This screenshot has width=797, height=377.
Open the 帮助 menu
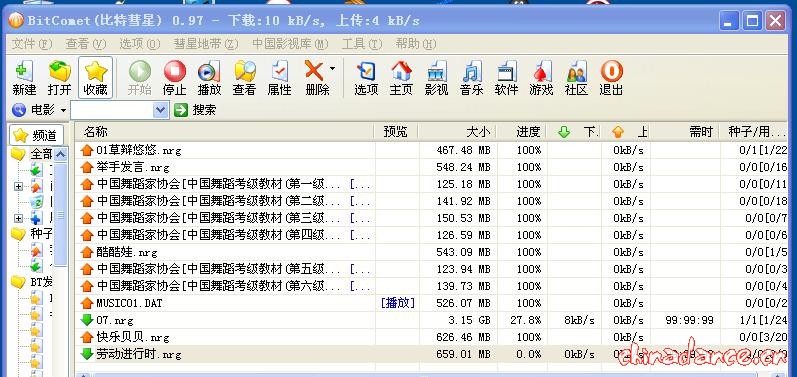pyautogui.click(x=416, y=44)
